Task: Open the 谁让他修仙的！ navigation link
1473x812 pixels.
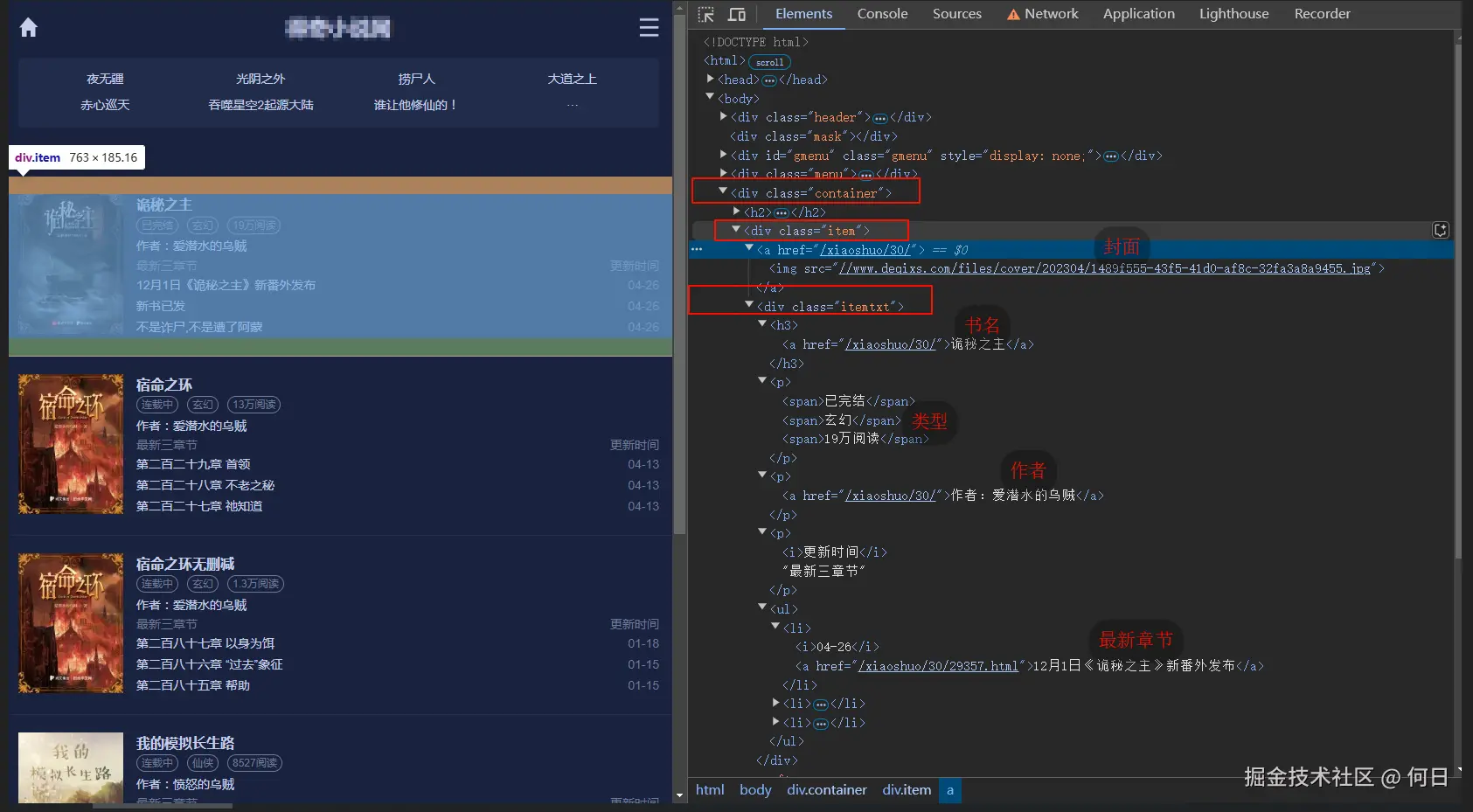Action: (416, 105)
